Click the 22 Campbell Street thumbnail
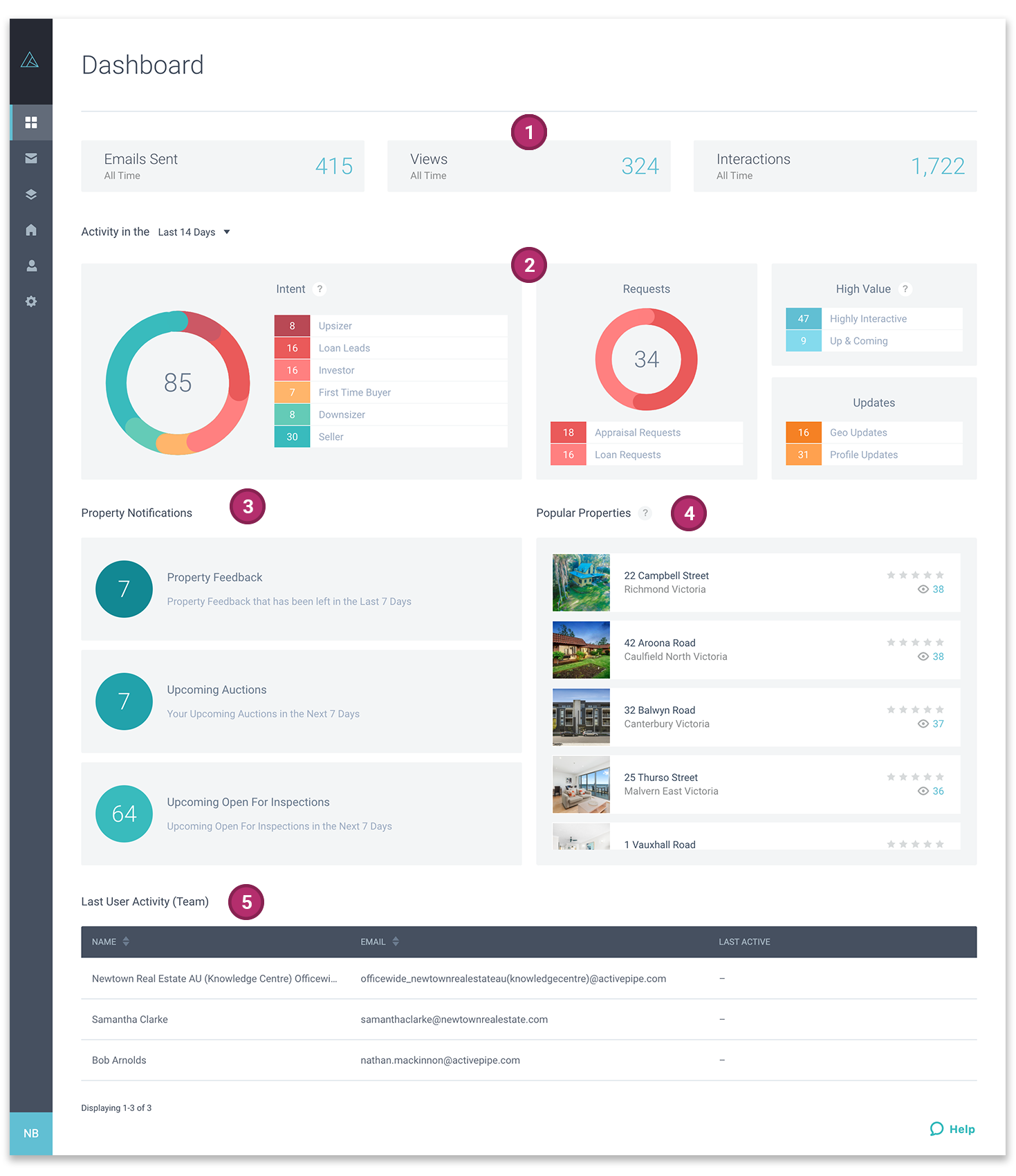This screenshot has width=1016, height=1176. pyautogui.click(x=581, y=582)
